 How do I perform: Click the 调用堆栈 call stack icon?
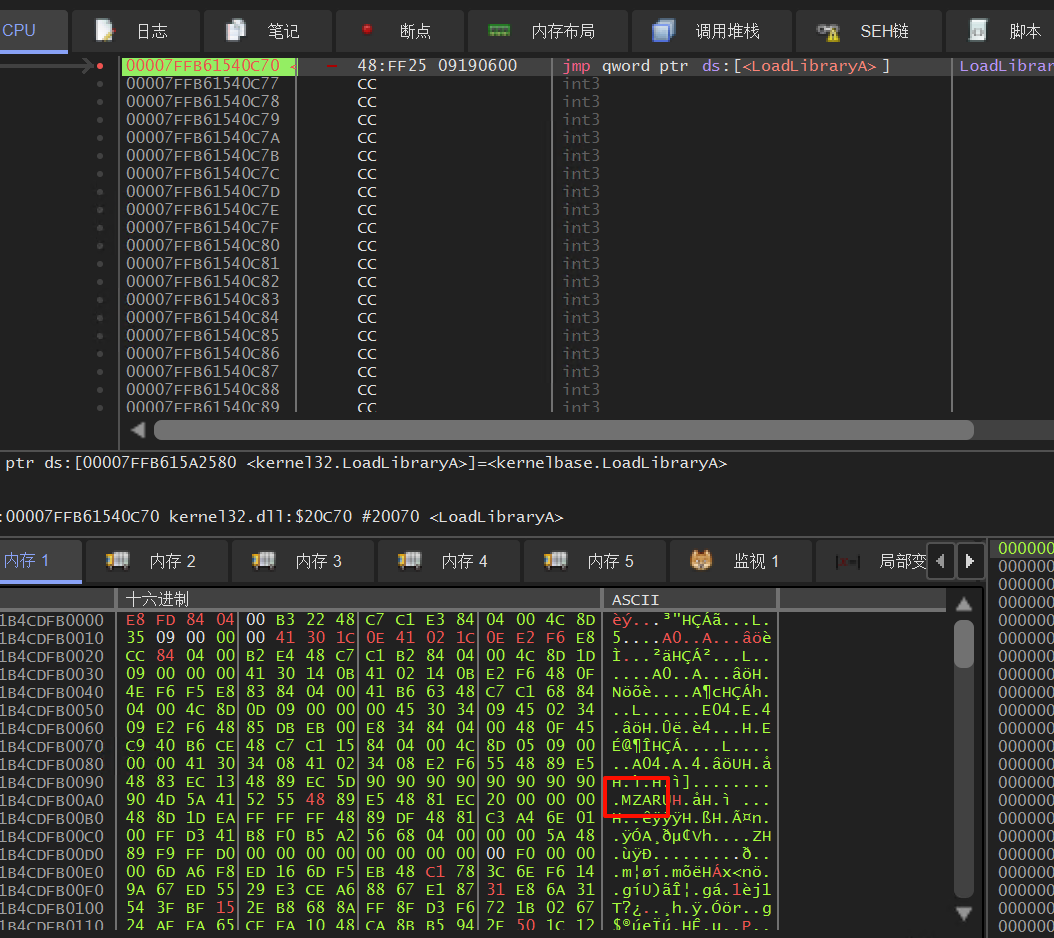click(x=663, y=31)
